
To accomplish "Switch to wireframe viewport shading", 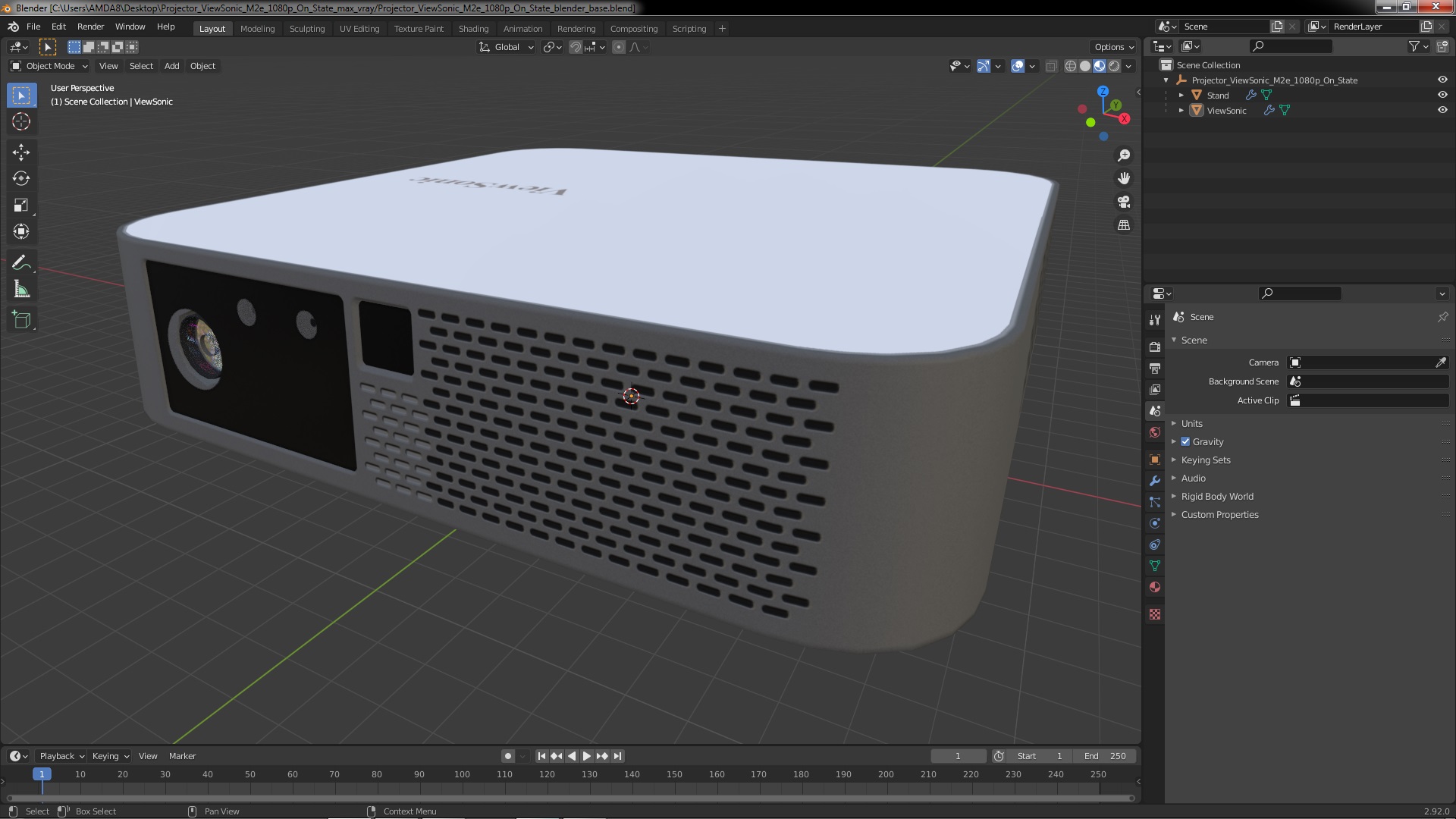I will [1071, 66].
